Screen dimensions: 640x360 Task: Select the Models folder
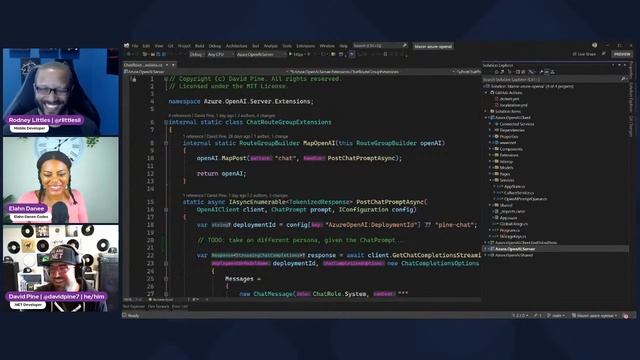[507, 167]
